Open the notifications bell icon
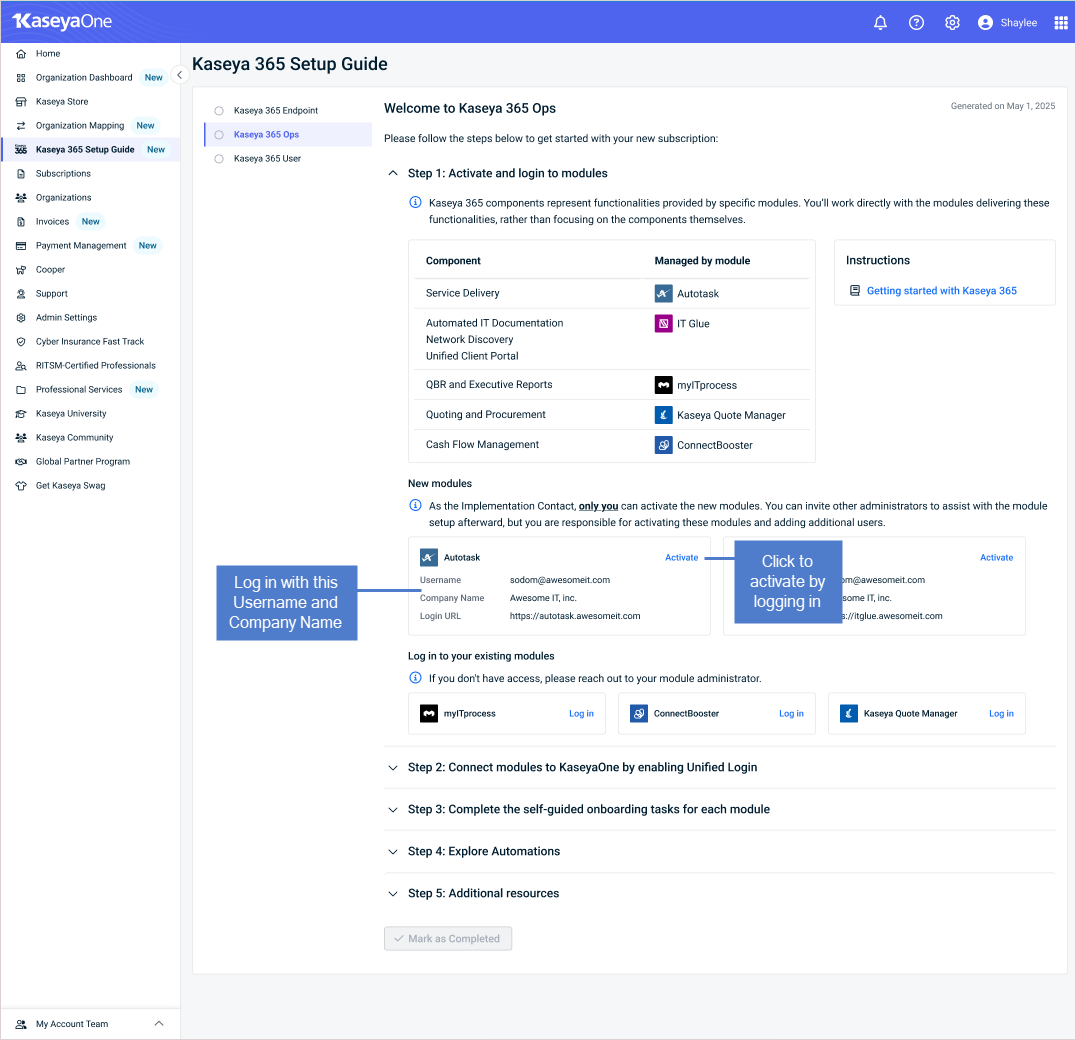This screenshot has height=1040, width=1076. [880, 23]
